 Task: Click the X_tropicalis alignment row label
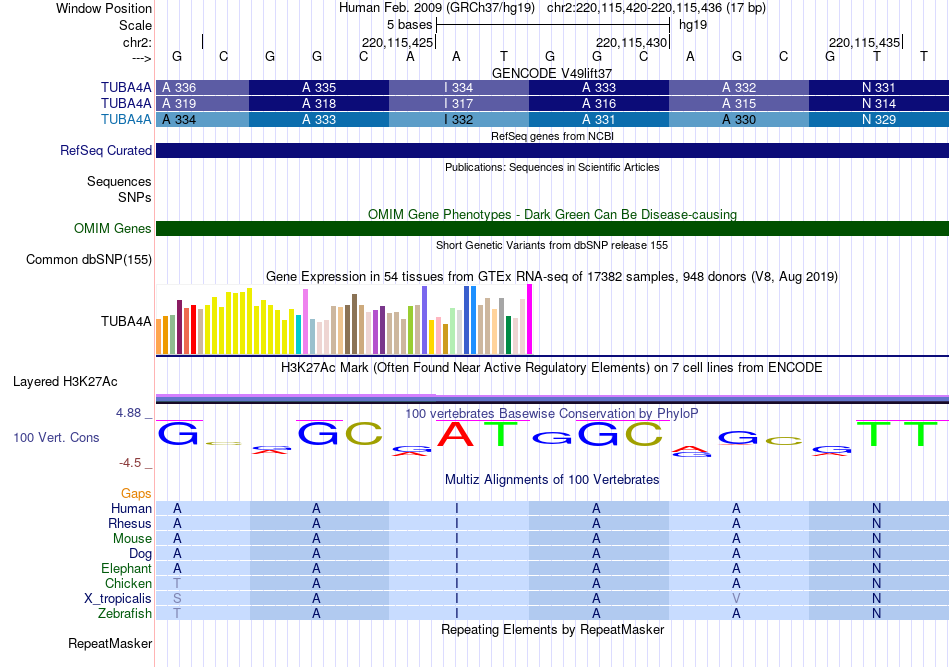coord(118,599)
